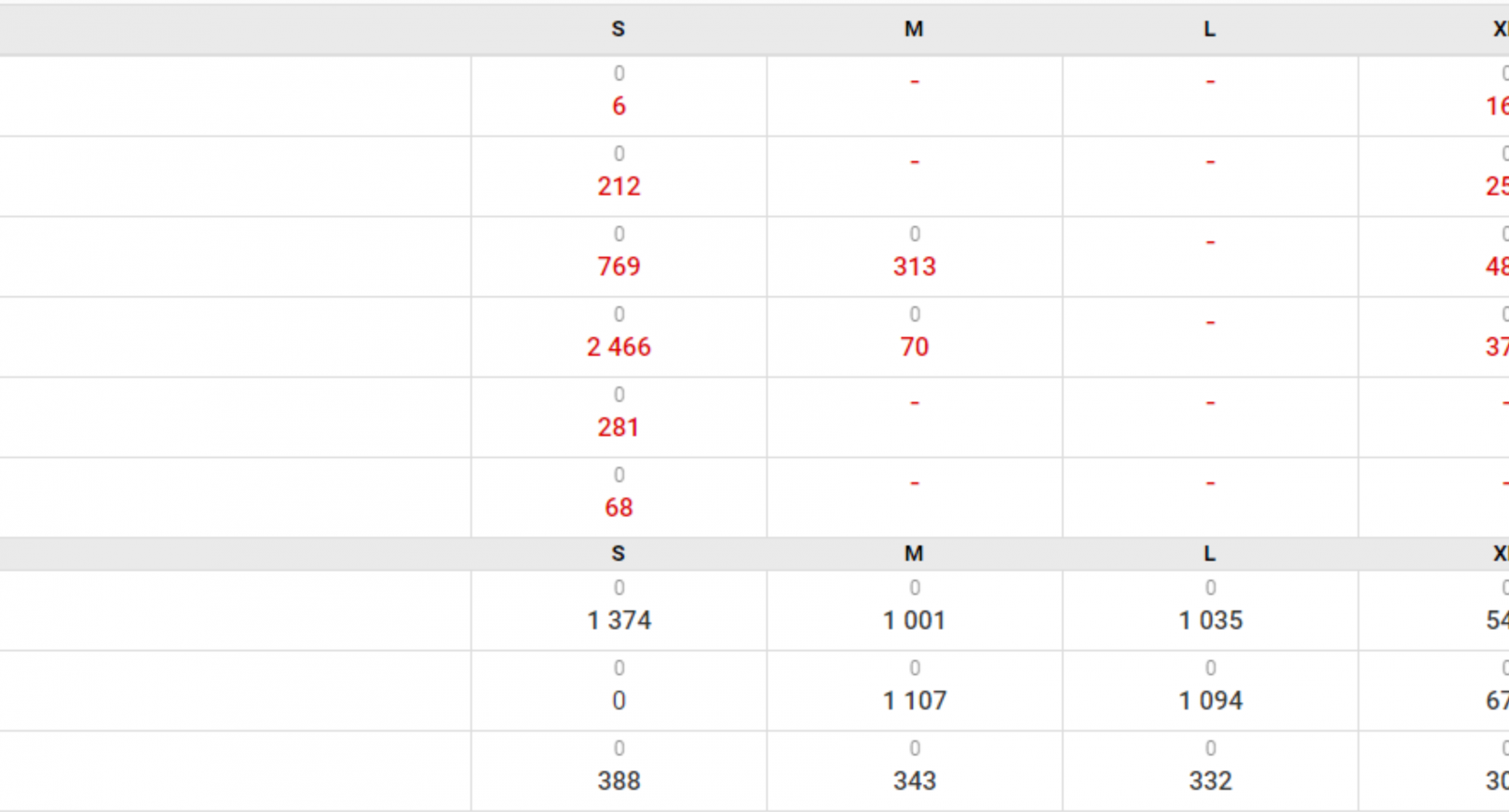
Task: Select the red 212 cell in S column
Action: (619, 186)
